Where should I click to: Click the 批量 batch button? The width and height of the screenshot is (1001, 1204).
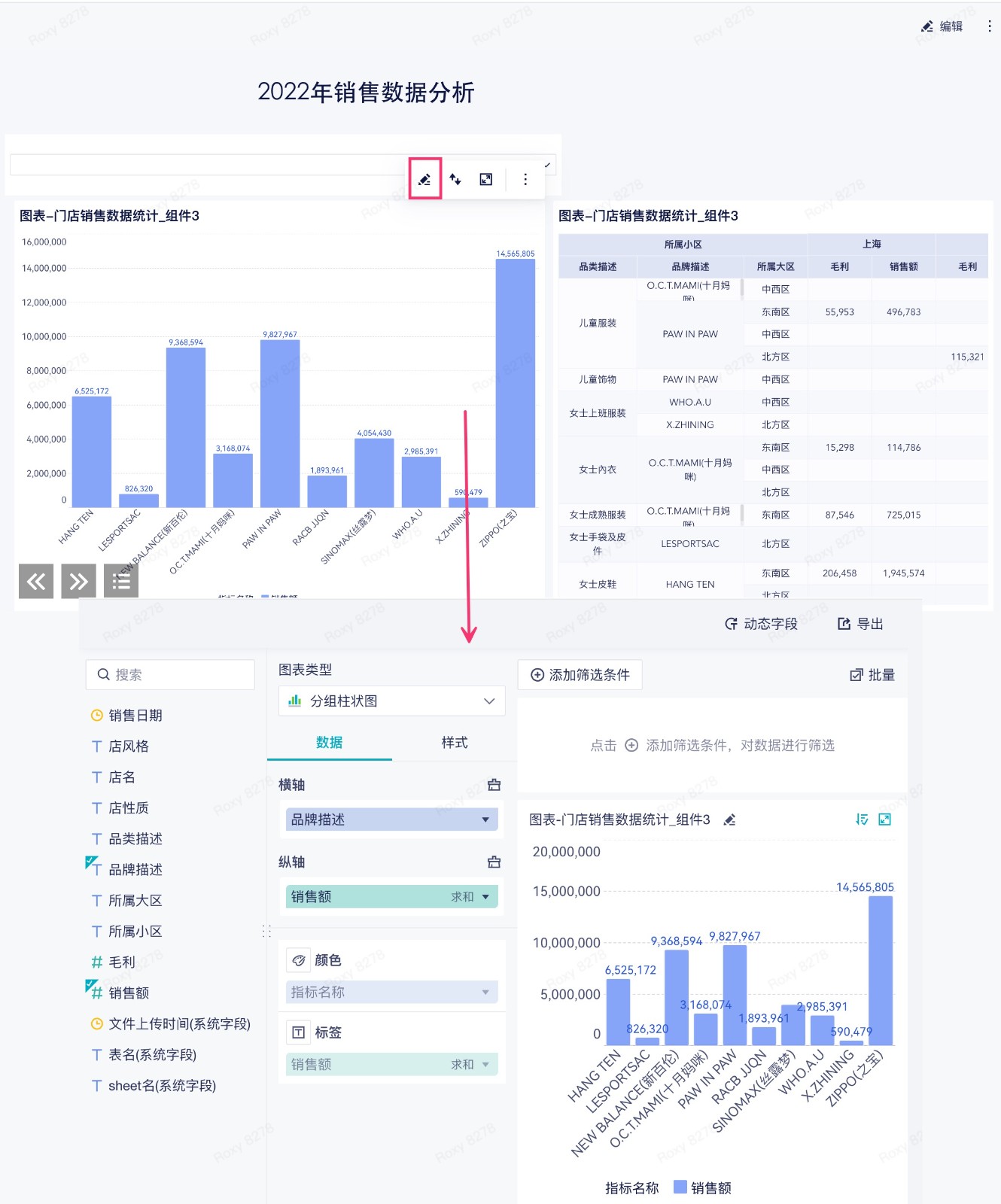pos(872,675)
